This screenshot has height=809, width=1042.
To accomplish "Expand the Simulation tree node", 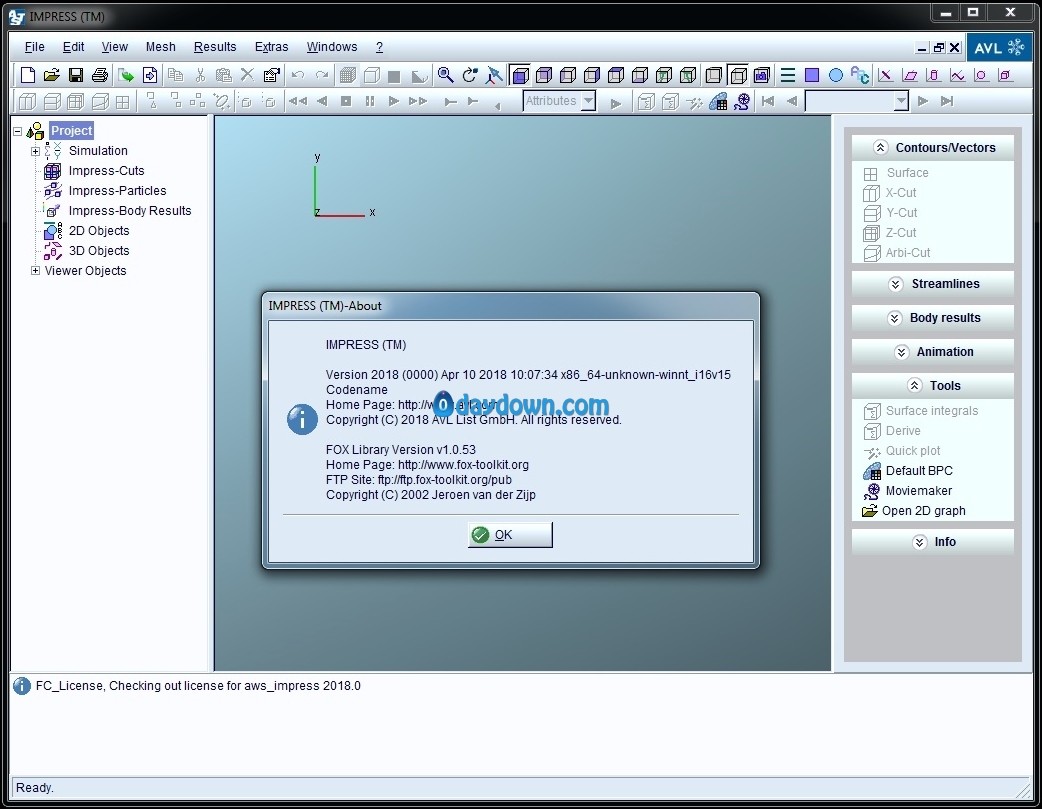I will [35, 151].
